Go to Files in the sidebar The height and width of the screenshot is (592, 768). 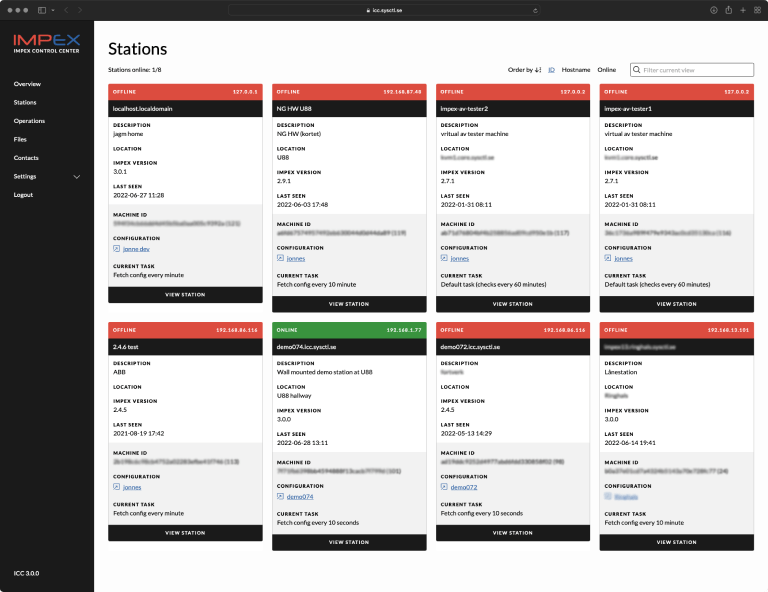coord(20,139)
